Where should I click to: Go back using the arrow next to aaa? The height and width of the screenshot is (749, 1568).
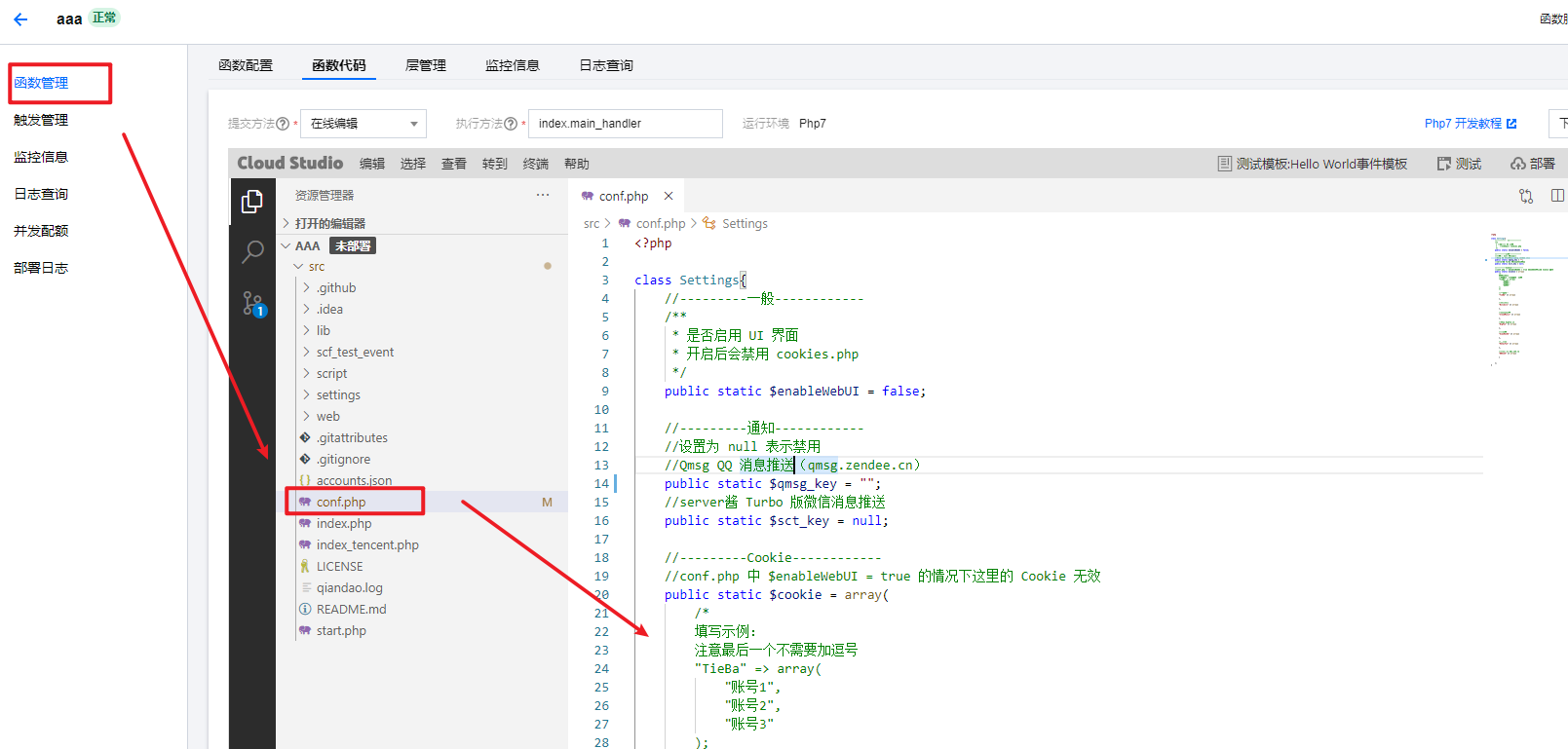pos(20,19)
